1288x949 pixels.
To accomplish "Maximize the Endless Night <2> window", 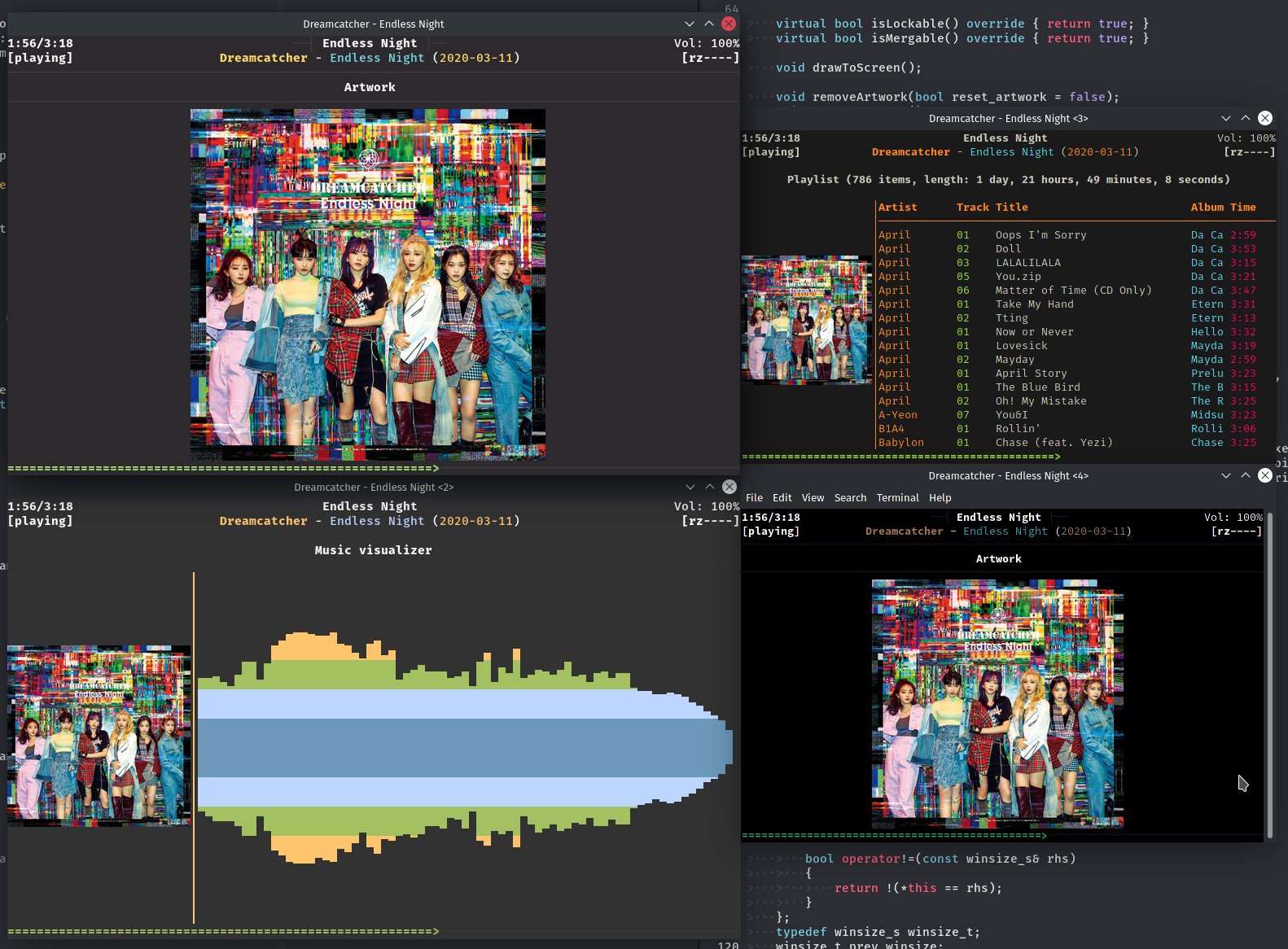I will point(710,487).
